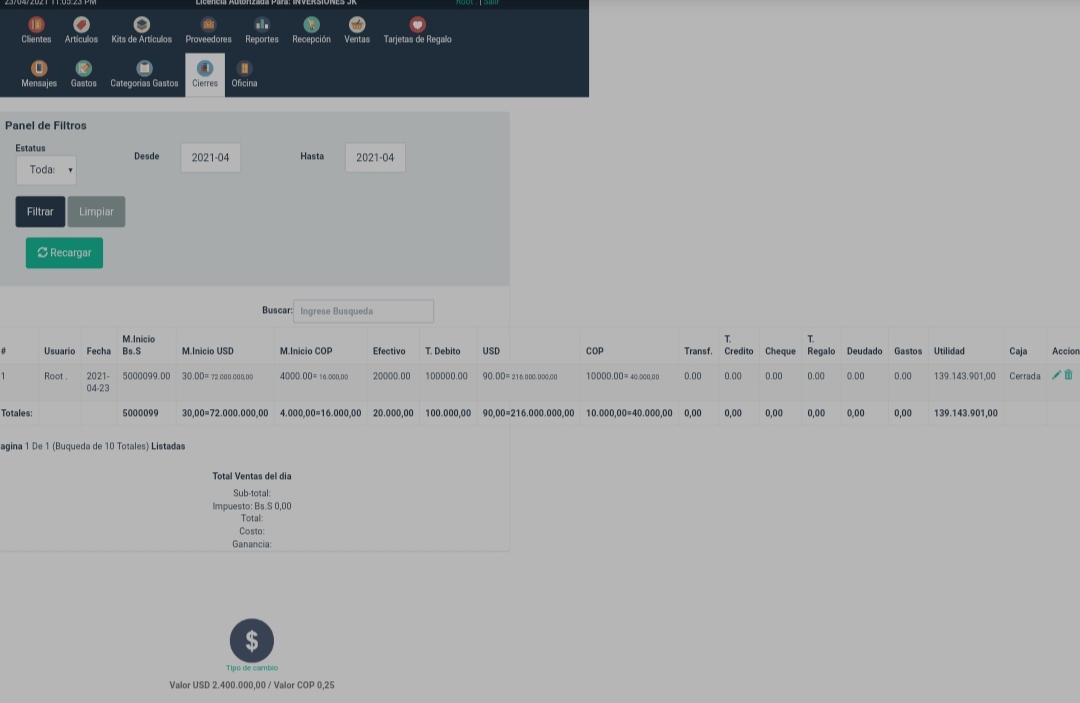Click the Filtrar button
Image resolution: width=1080 pixels, height=703 pixels.
point(39,211)
